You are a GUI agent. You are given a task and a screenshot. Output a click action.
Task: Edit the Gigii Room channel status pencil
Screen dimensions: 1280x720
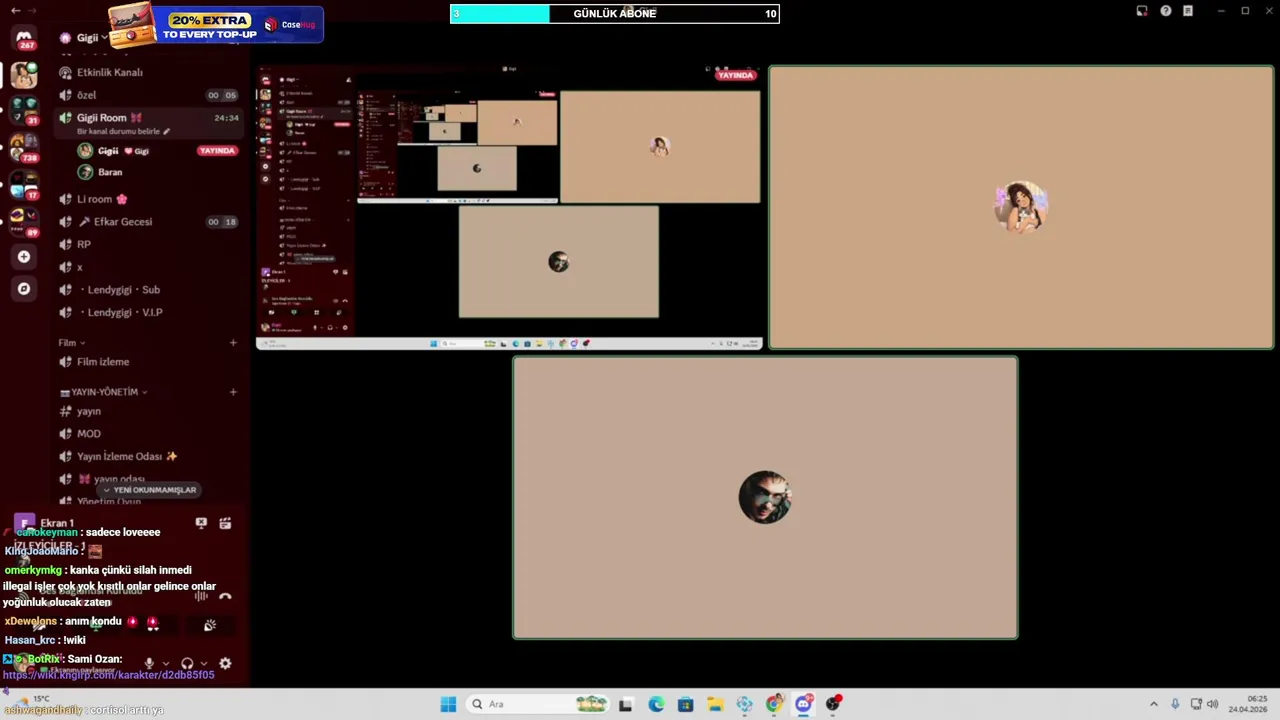(166, 131)
